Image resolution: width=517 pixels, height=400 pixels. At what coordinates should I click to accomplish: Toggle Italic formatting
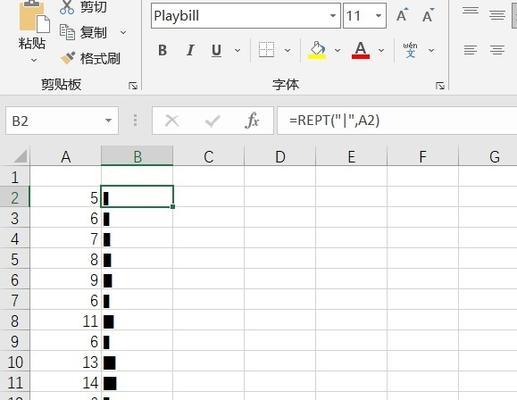pos(190,50)
